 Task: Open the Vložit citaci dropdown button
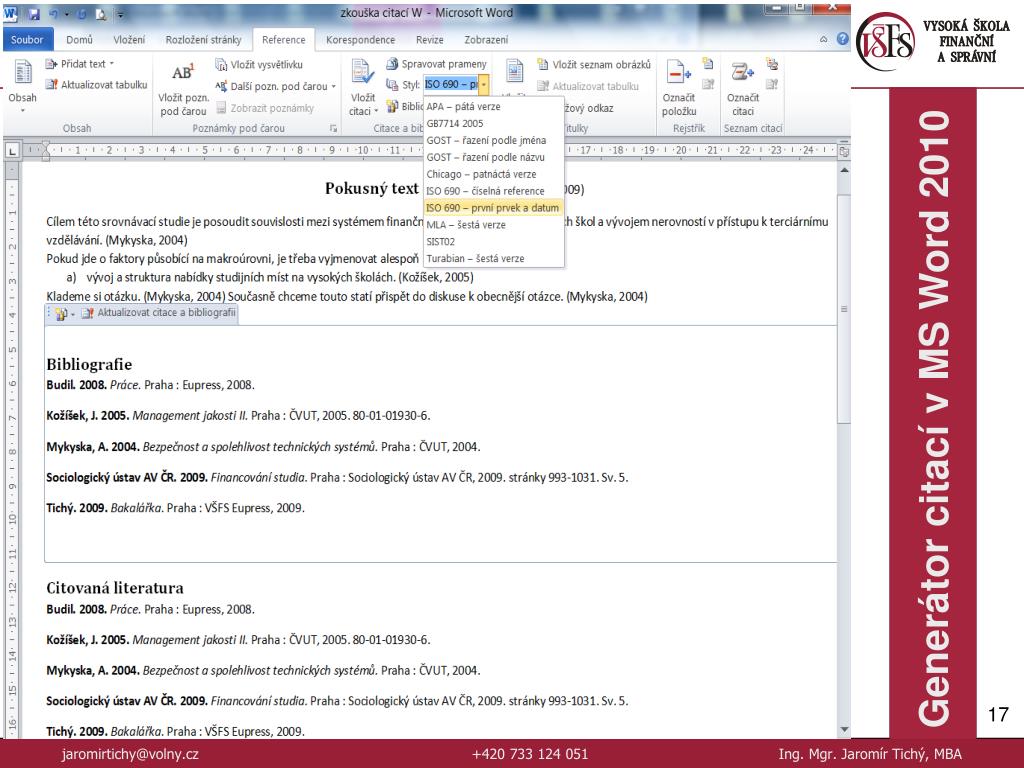coord(363,89)
